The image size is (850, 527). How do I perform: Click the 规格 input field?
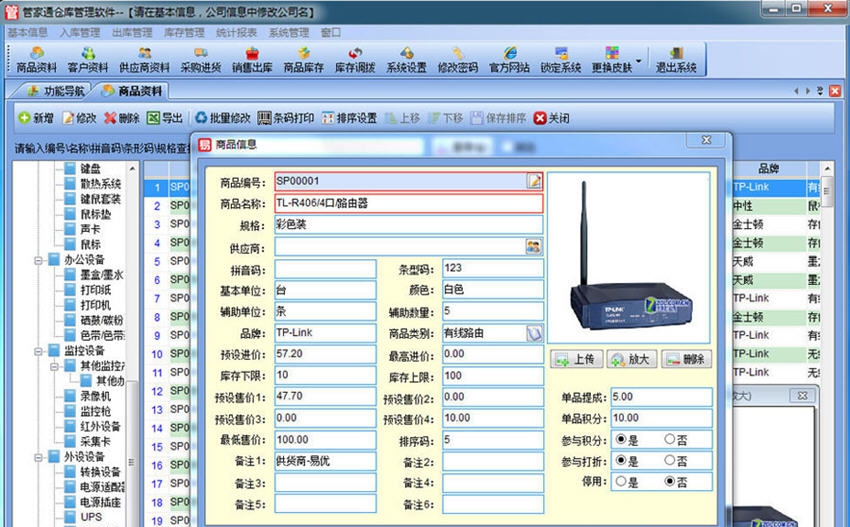coord(409,224)
